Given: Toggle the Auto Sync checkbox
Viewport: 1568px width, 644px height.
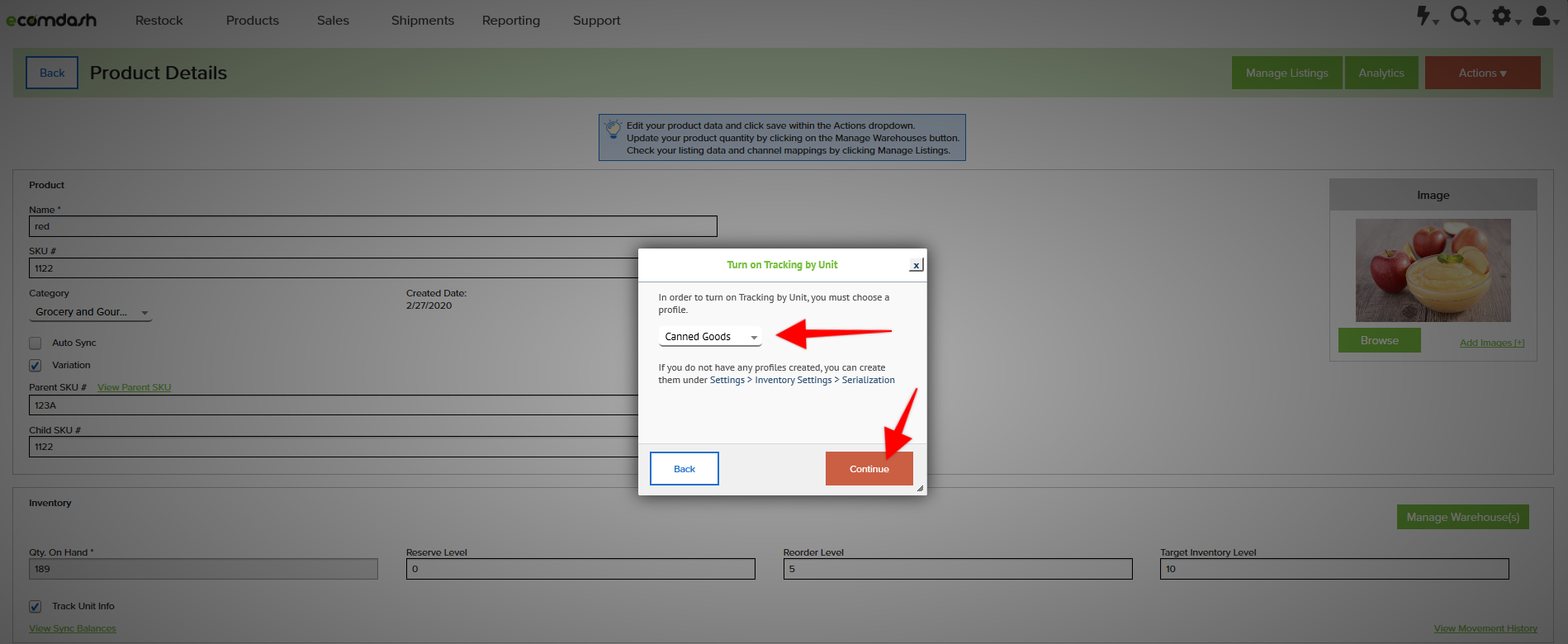Looking at the screenshot, I should (35, 343).
